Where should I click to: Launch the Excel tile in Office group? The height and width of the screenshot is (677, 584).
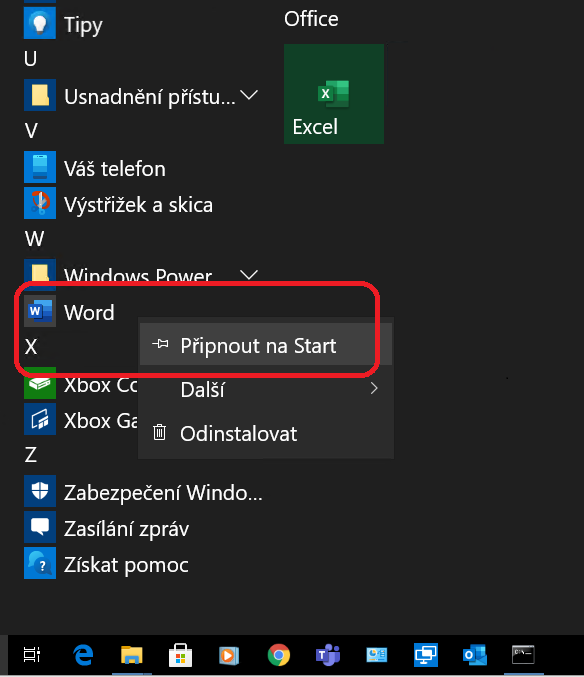(334, 94)
